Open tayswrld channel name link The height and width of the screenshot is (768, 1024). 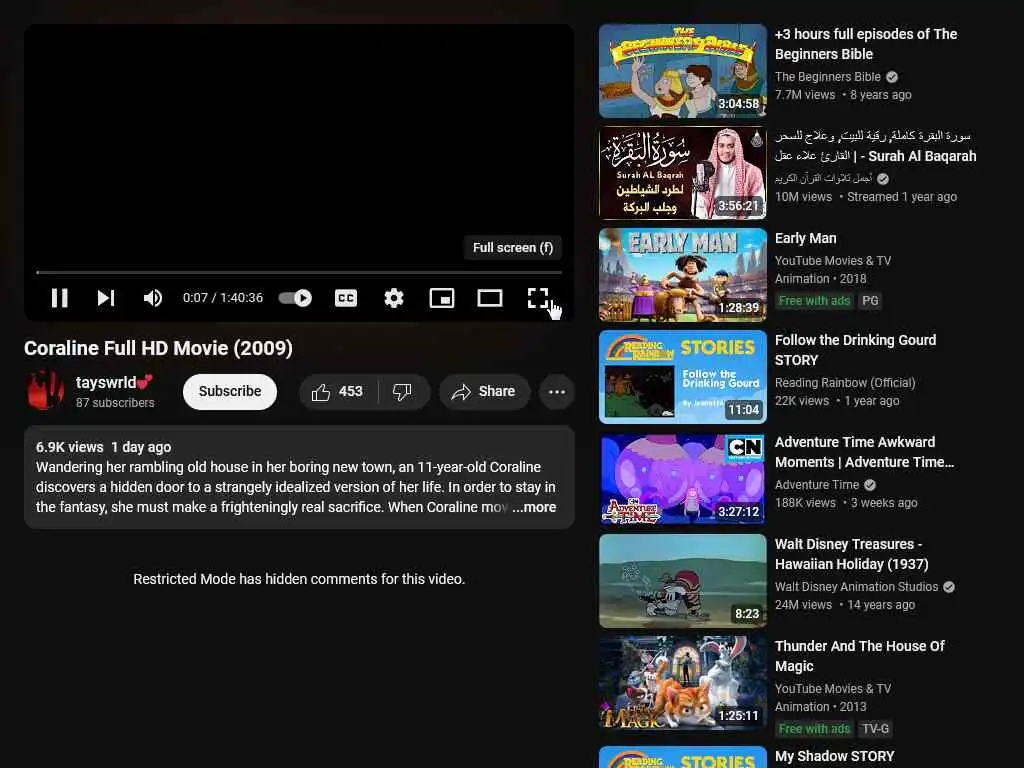[x=114, y=382]
